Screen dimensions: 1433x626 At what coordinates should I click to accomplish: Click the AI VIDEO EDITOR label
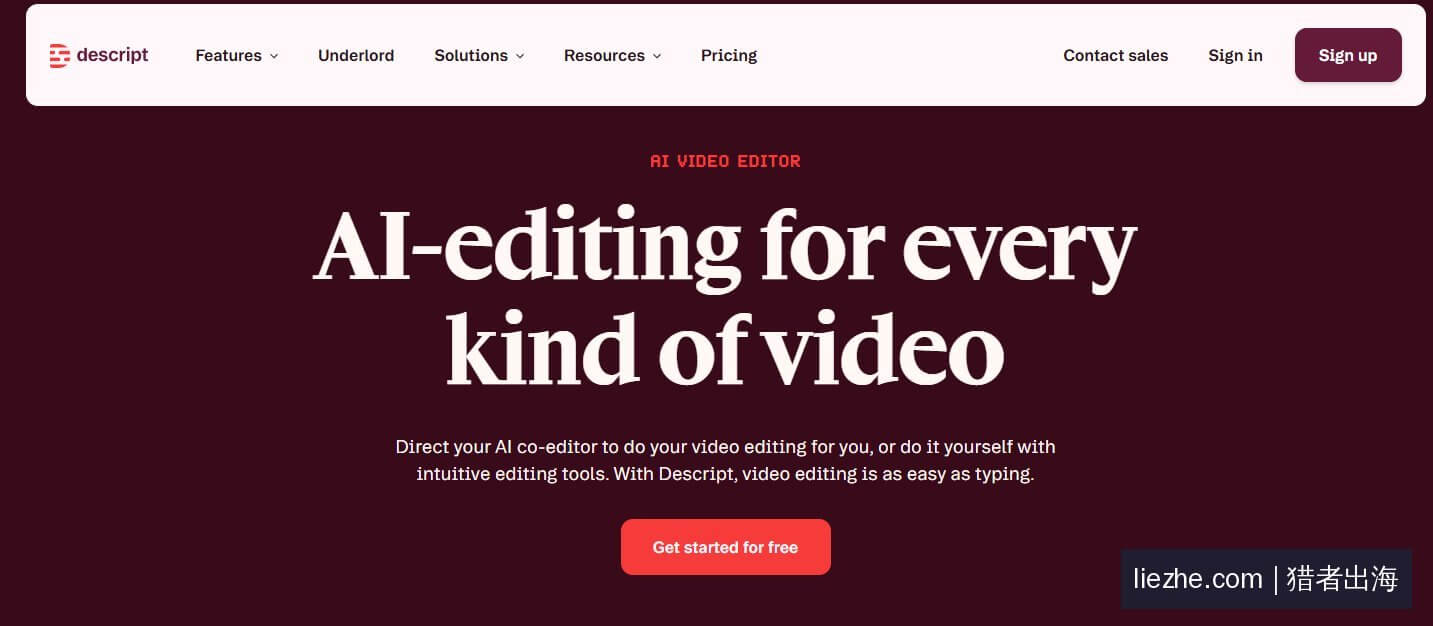pos(725,161)
